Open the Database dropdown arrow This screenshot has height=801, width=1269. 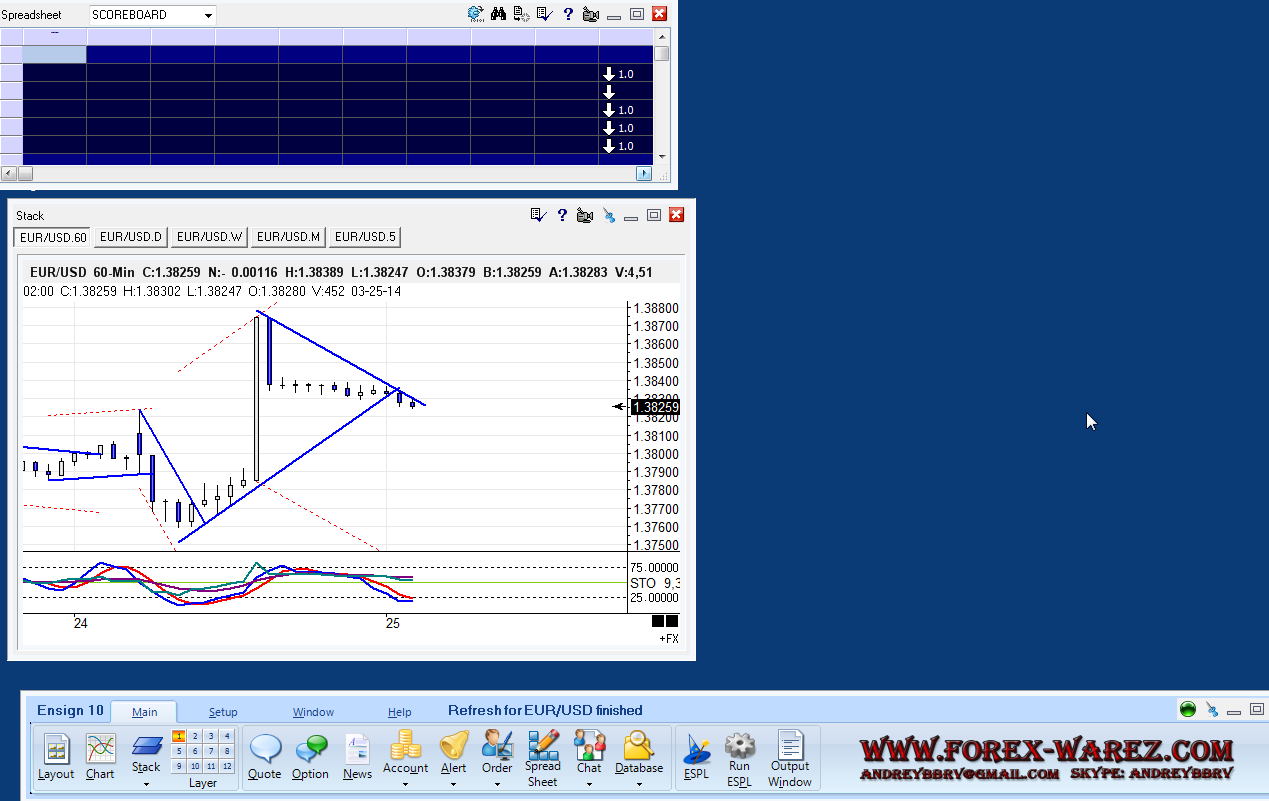(x=639, y=784)
